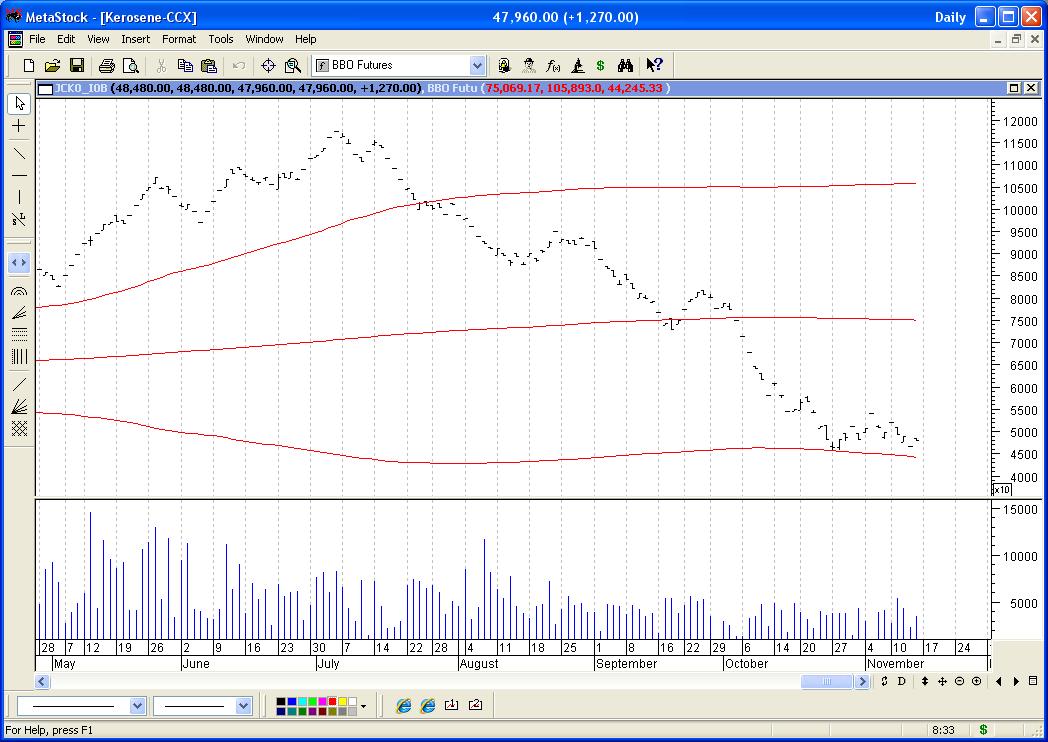
Task: Choose the vertical line drawing tool
Action: (18, 197)
